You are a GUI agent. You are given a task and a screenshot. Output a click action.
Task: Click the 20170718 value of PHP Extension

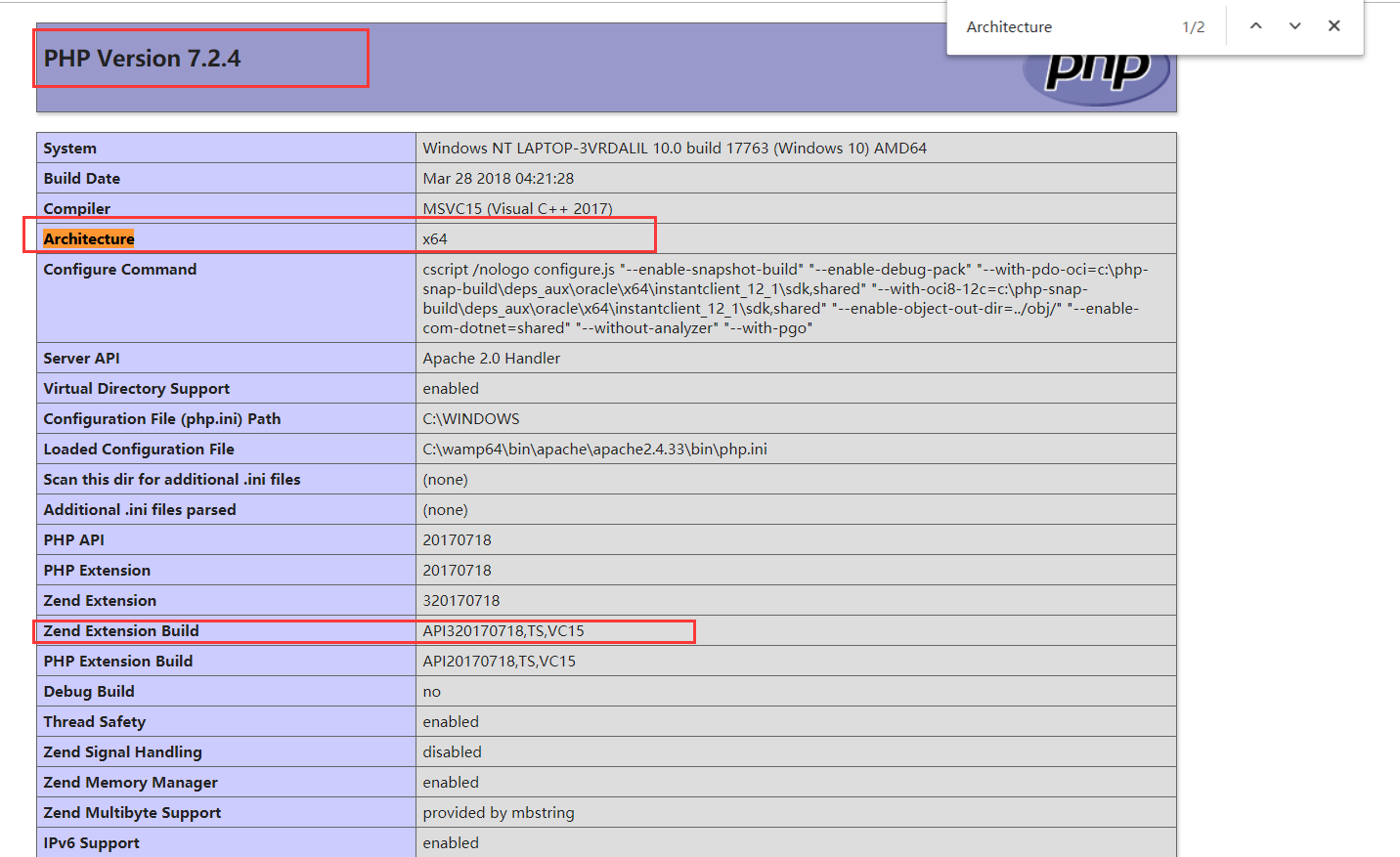pyautogui.click(x=458, y=571)
